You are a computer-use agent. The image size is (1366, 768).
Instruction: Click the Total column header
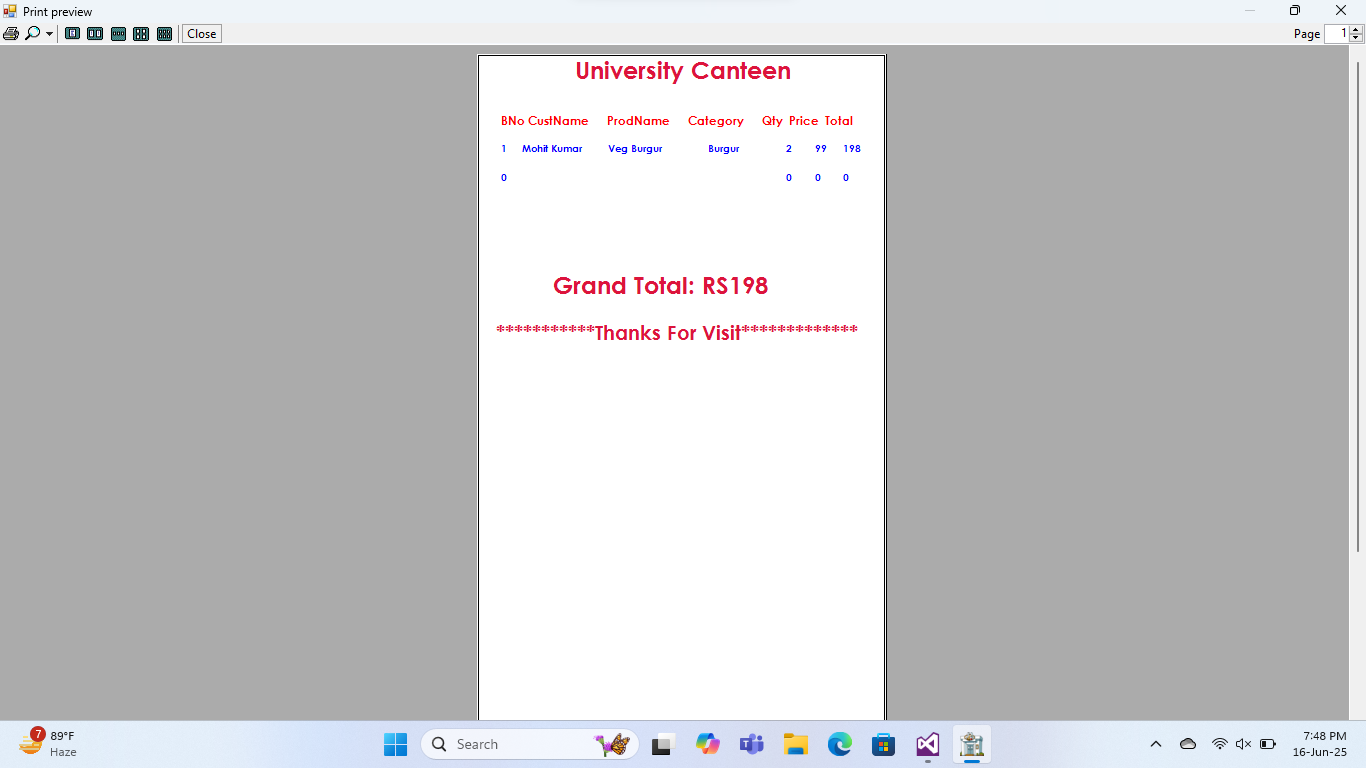click(839, 121)
